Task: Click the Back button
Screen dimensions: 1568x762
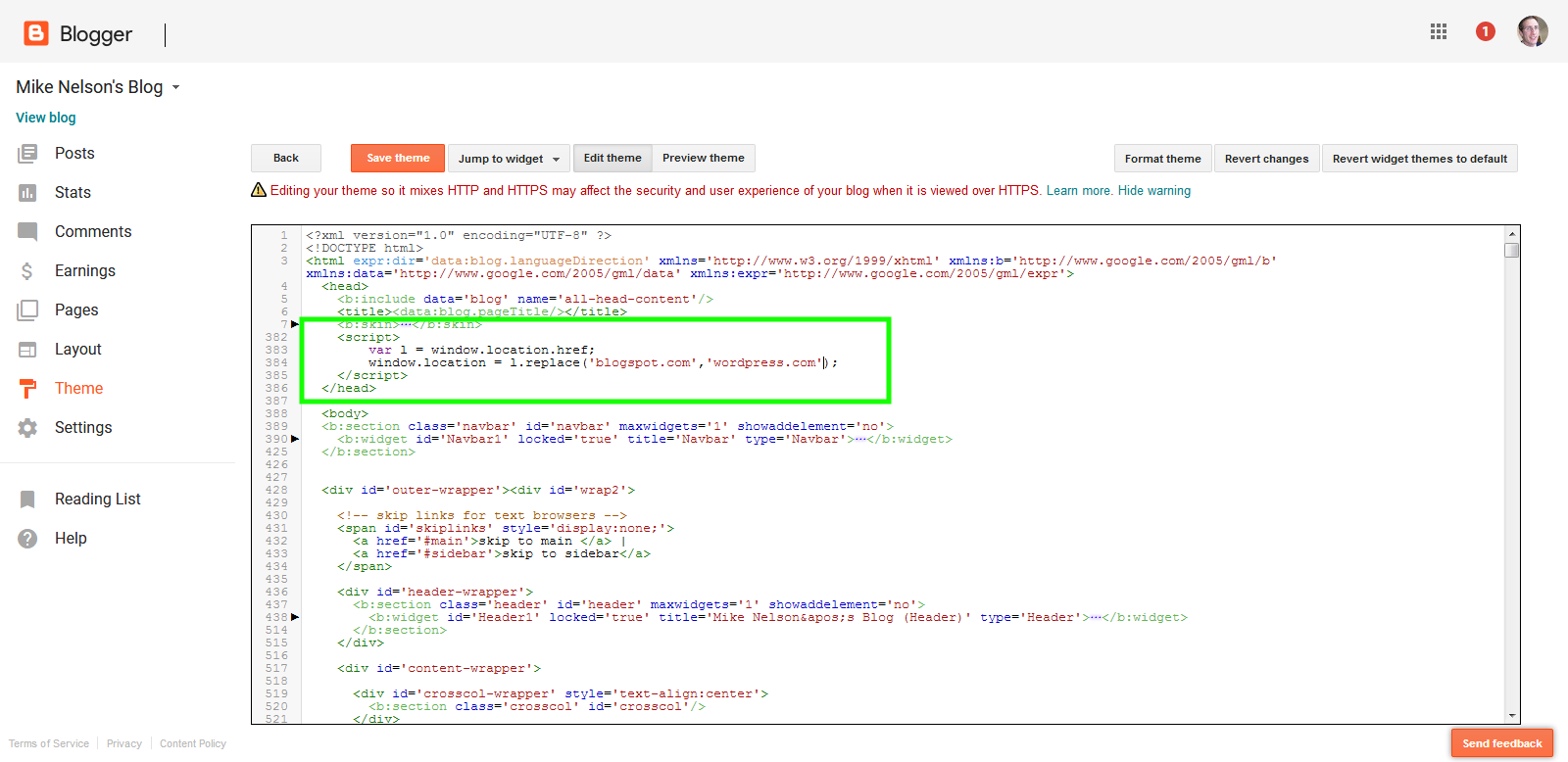Action: pyautogui.click(x=286, y=158)
